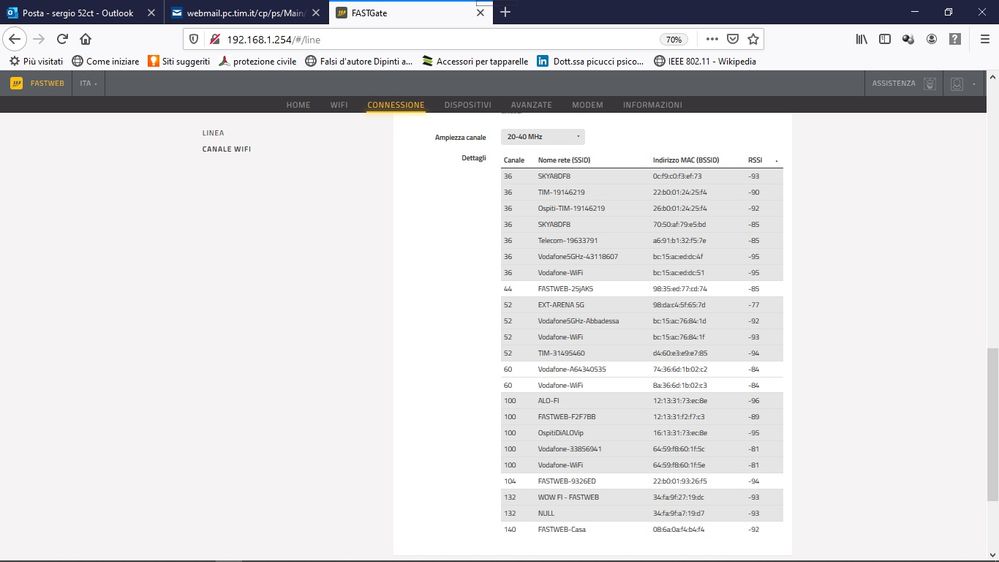Select the Telecom-19633791 network row
999x562 pixels.
pos(642,240)
